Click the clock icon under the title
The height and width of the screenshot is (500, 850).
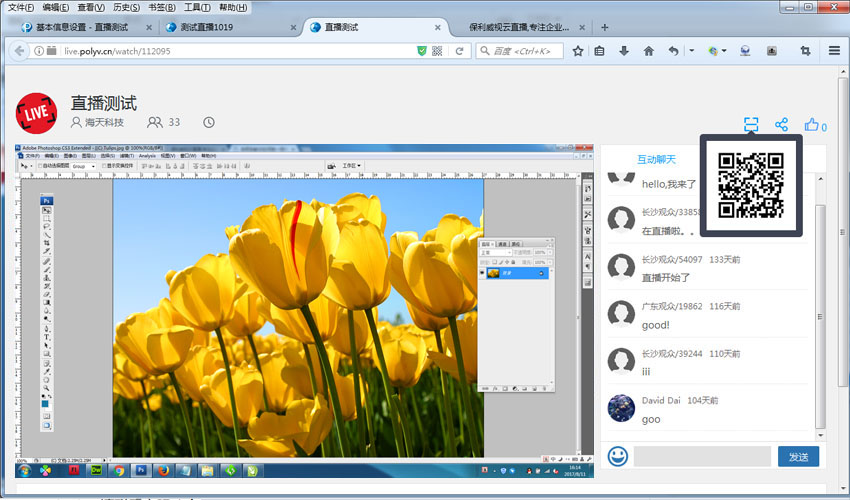[x=209, y=123]
